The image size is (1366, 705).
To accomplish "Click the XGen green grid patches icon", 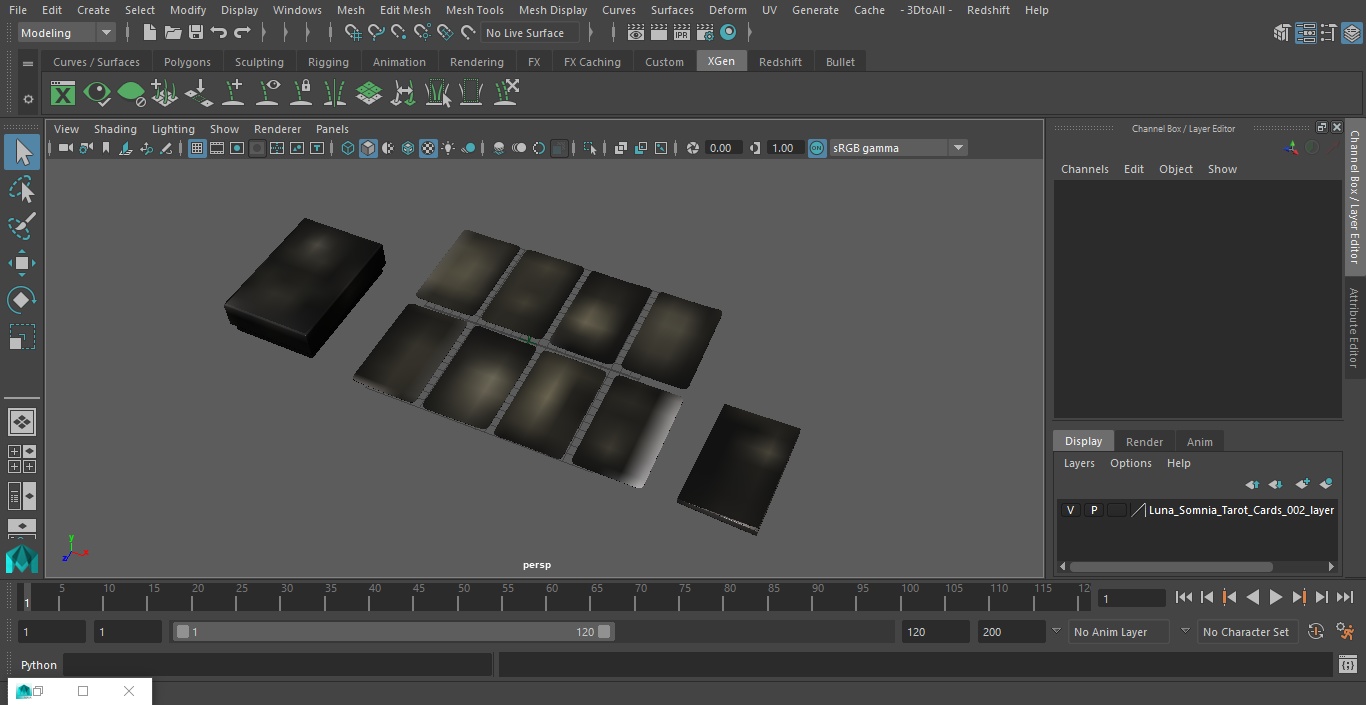I will click(369, 94).
